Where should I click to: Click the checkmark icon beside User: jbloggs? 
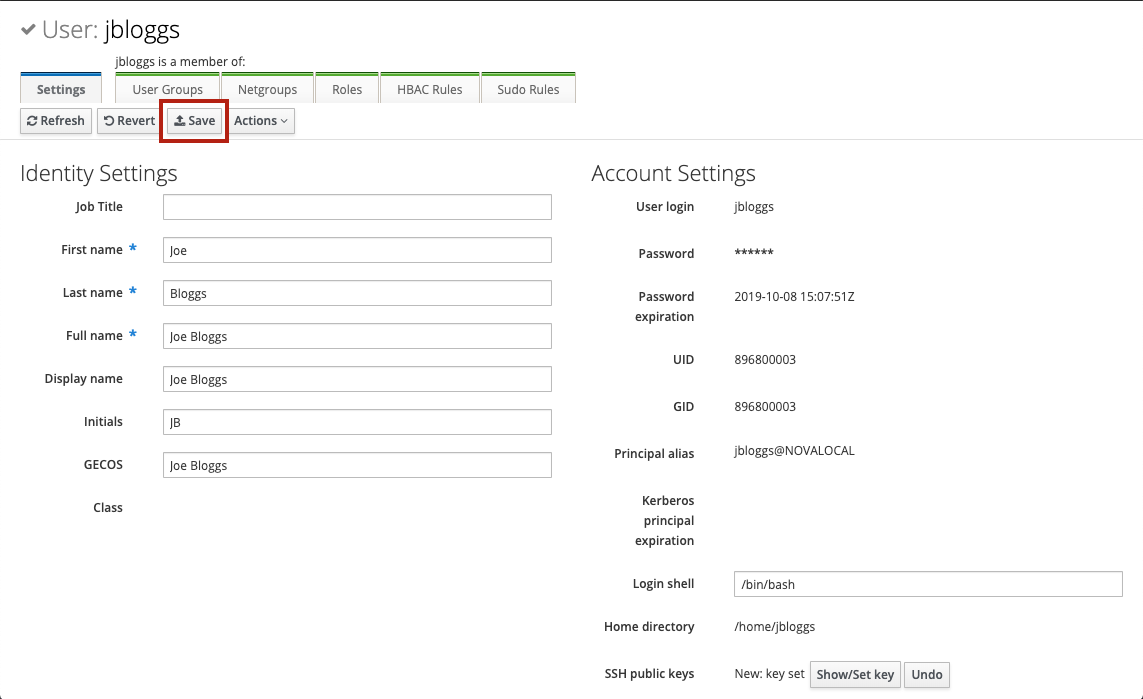(28, 29)
